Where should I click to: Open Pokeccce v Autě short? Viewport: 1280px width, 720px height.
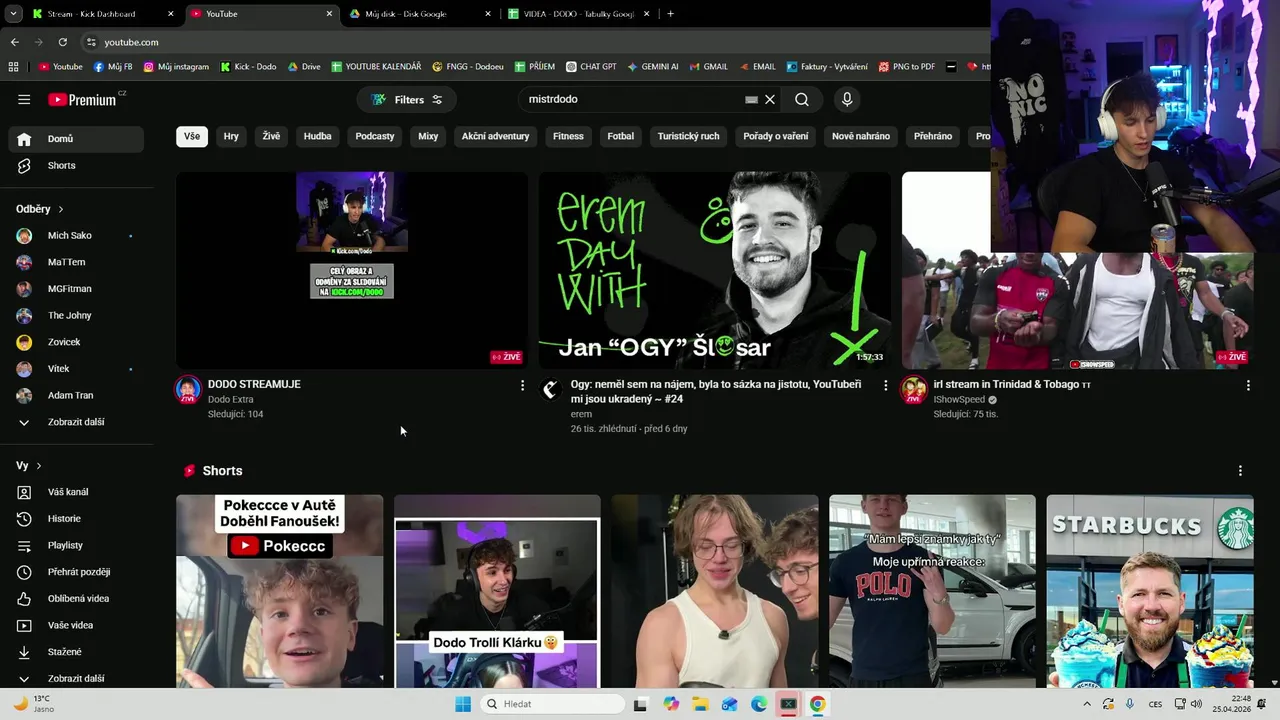coord(280,591)
